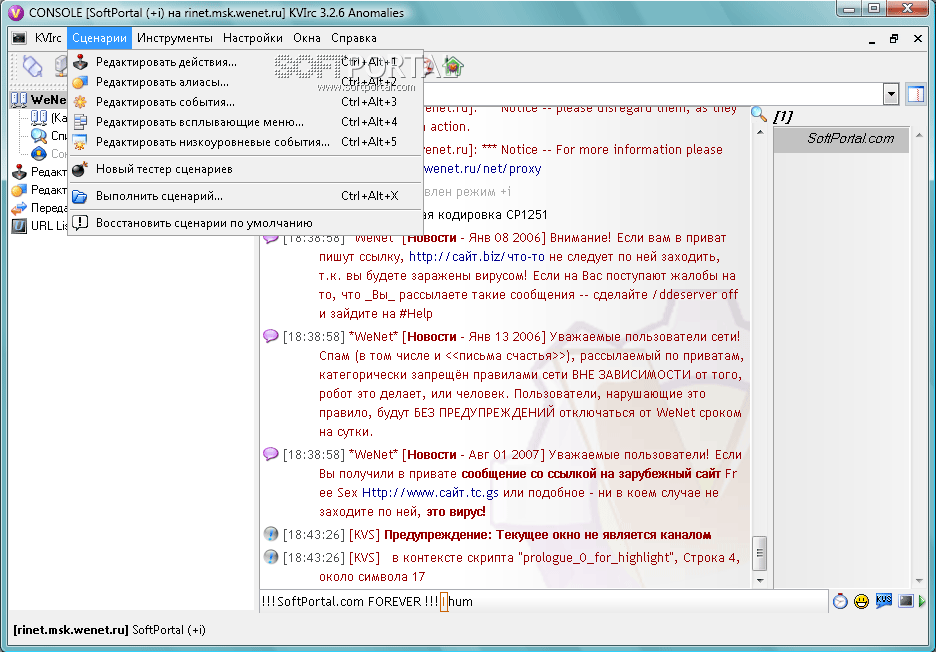Image resolution: width=936 pixels, height=652 pixels.
Task: Click the magnifier search icon above the console scrollbar
Action: (x=759, y=114)
